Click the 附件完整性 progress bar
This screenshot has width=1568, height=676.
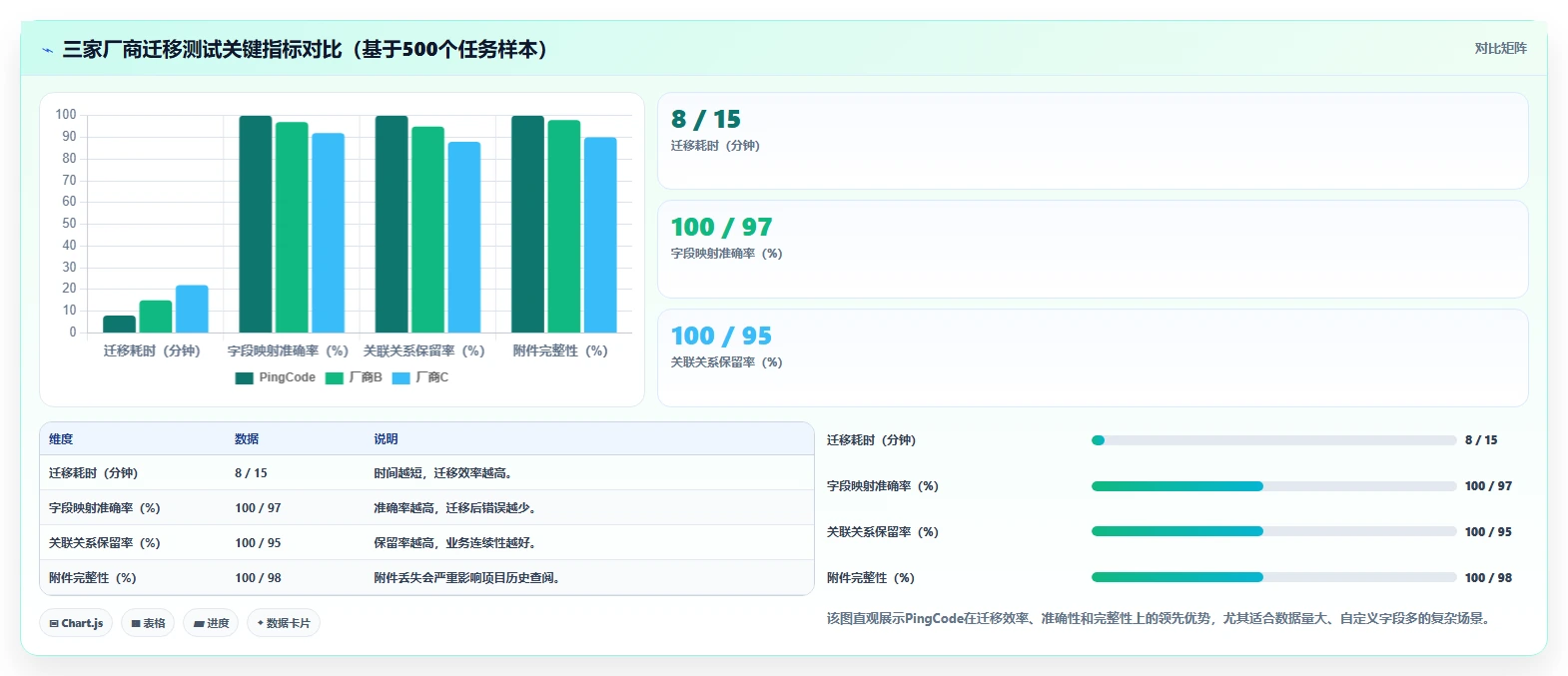click(x=1274, y=577)
